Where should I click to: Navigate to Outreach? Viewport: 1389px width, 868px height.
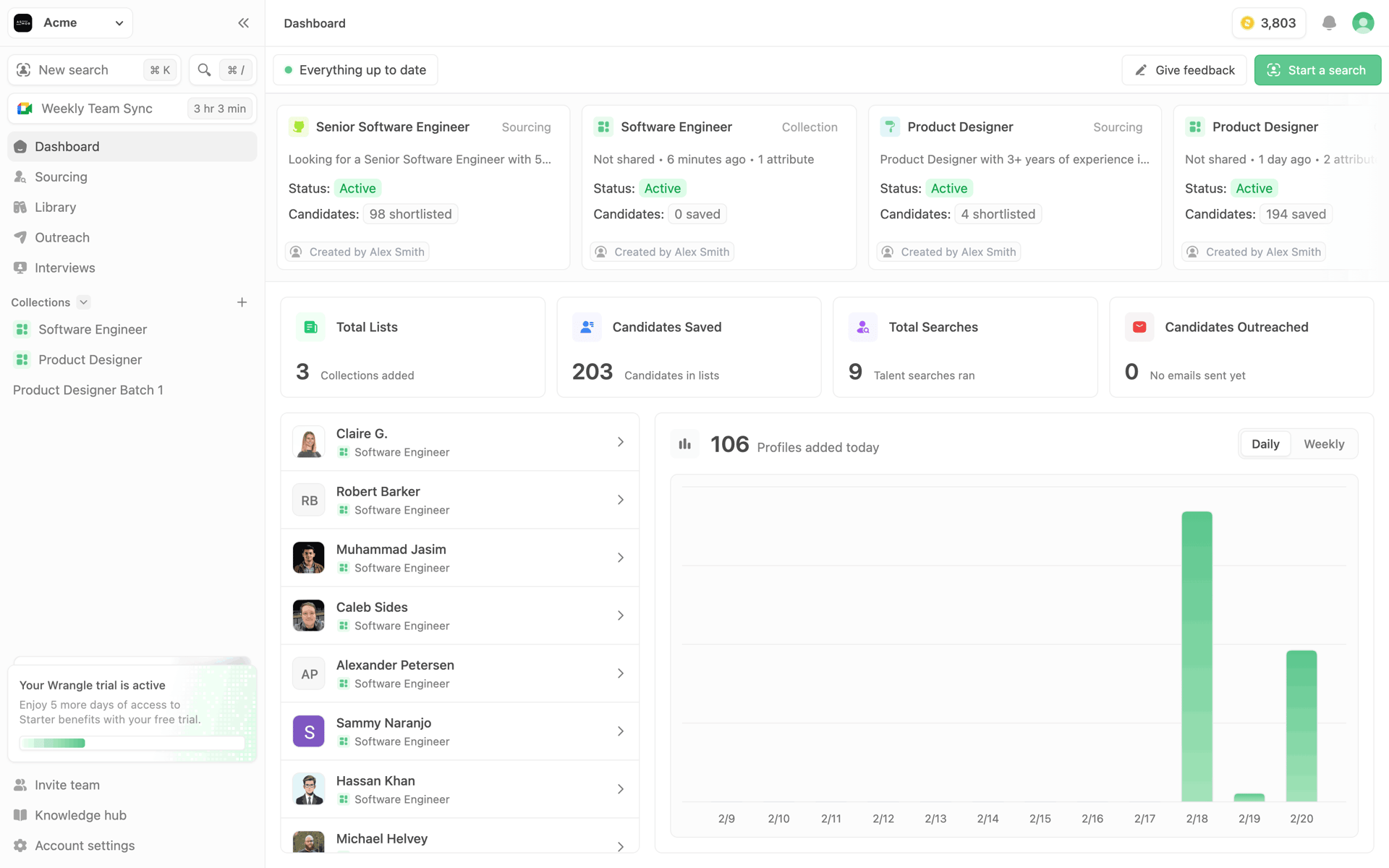coord(132,238)
